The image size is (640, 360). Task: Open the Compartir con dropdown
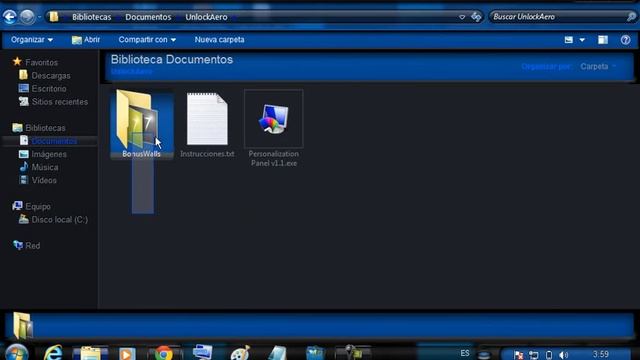tap(147, 40)
